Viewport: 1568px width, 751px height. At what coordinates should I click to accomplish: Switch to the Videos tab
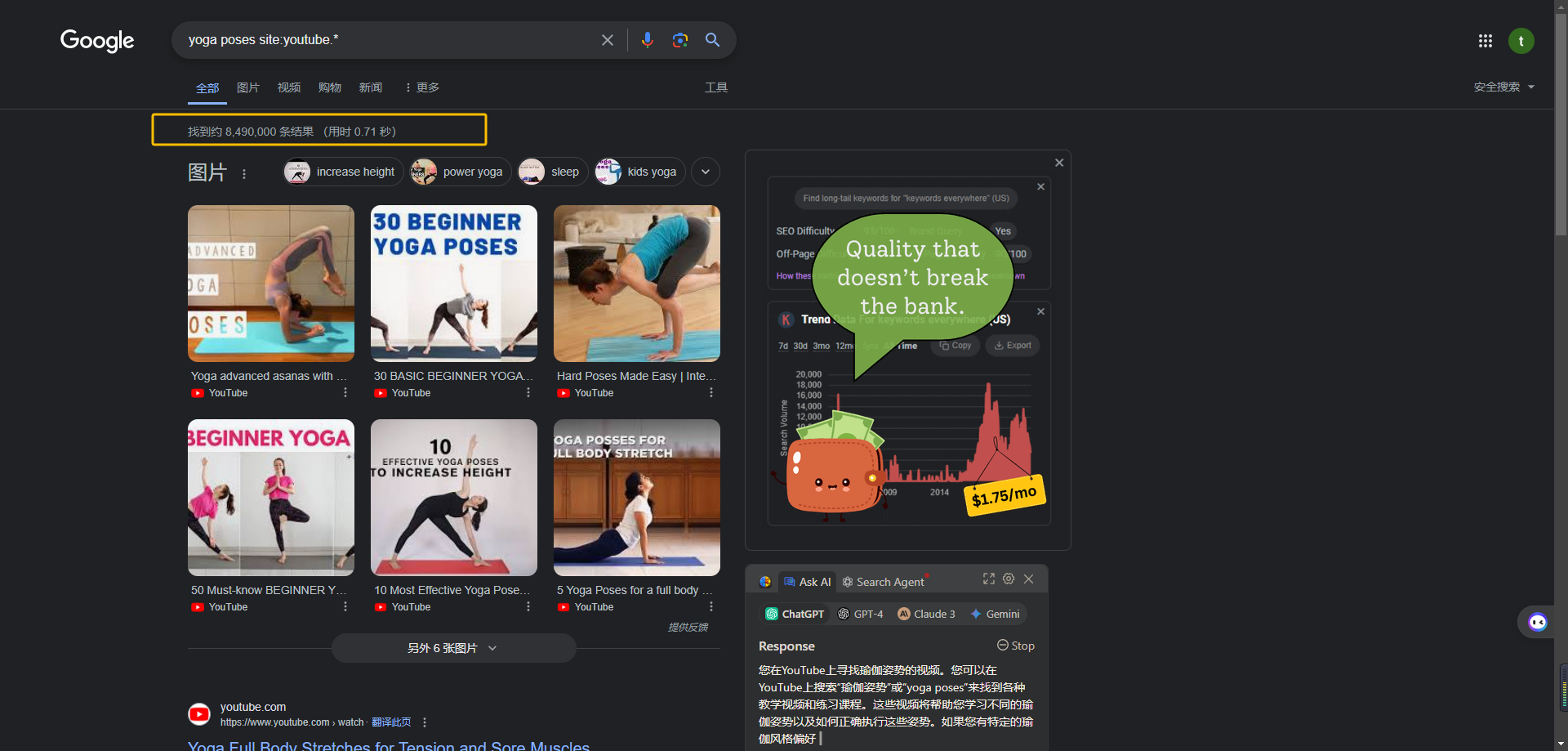click(x=288, y=87)
